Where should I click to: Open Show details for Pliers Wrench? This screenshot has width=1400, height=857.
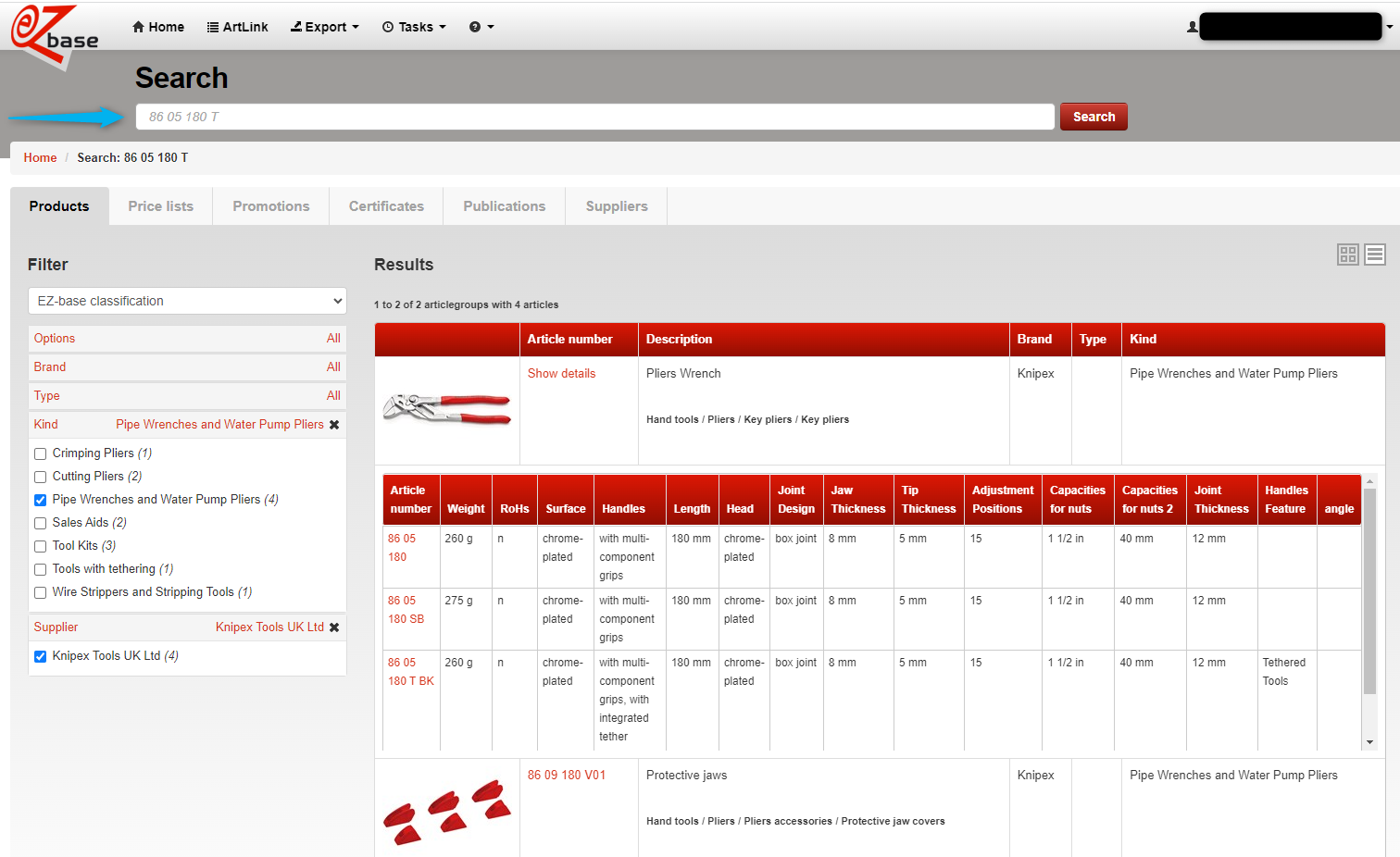click(x=561, y=374)
